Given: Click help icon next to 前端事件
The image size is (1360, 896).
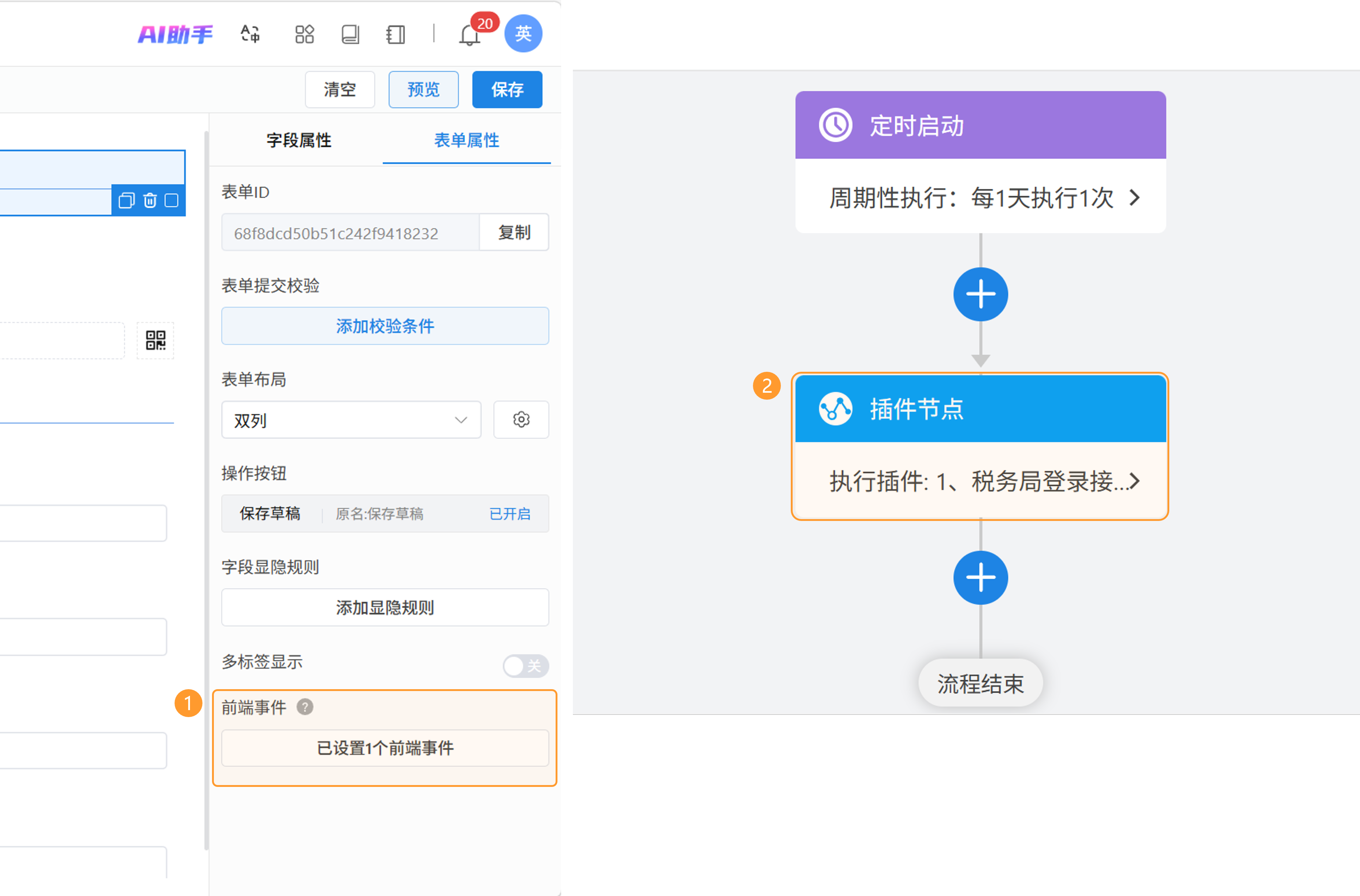Looking at the screenshot, I should tap(305, 707).
